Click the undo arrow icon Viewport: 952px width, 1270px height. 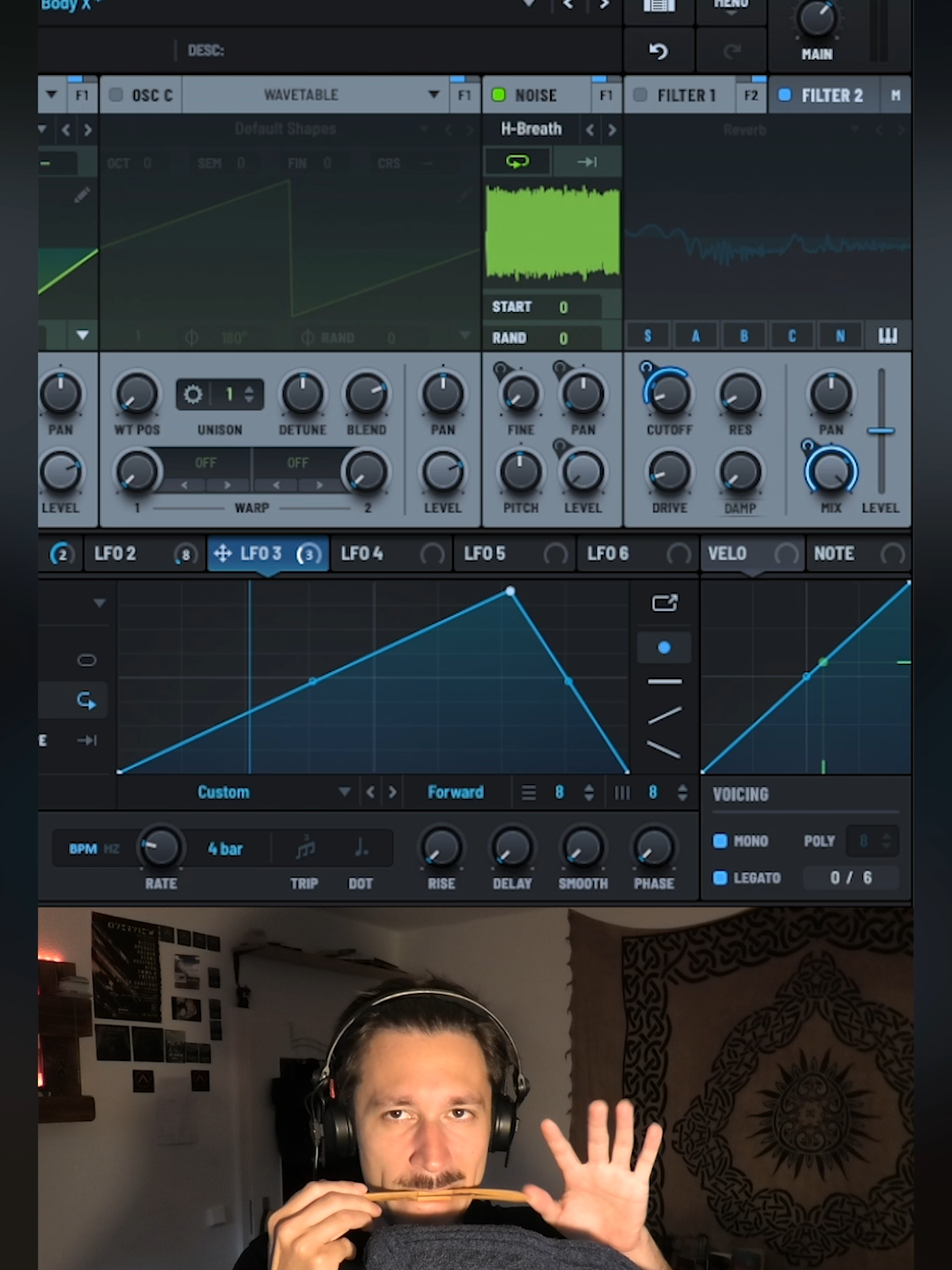(658, 51)
